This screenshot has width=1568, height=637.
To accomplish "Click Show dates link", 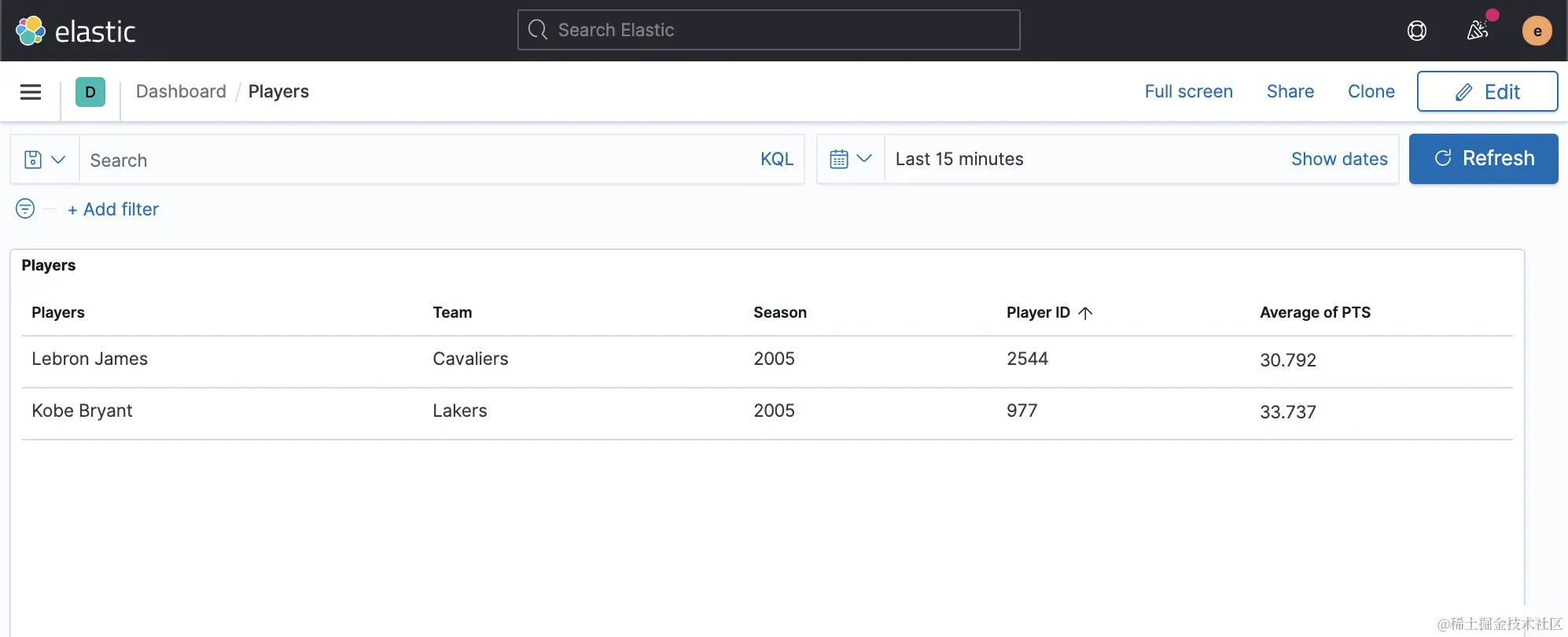I will pyautogui.click(x=1338, y=159).
